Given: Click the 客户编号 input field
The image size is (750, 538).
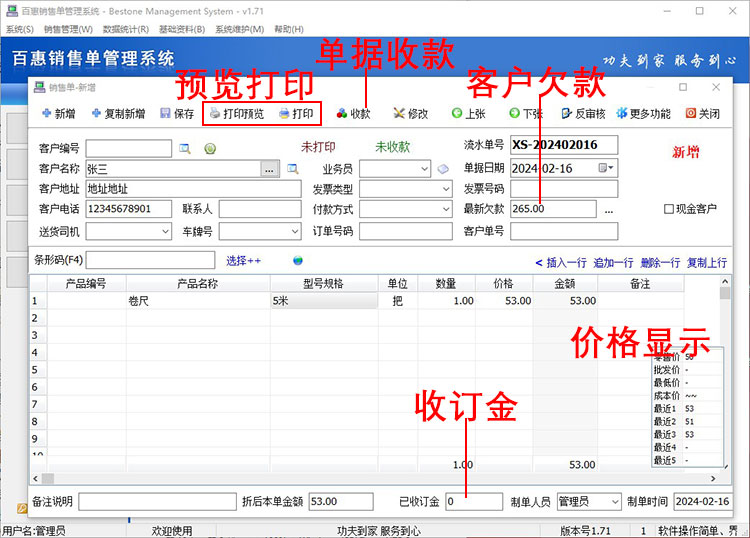Looking at the screenshot, I should (x=129, y=148).
